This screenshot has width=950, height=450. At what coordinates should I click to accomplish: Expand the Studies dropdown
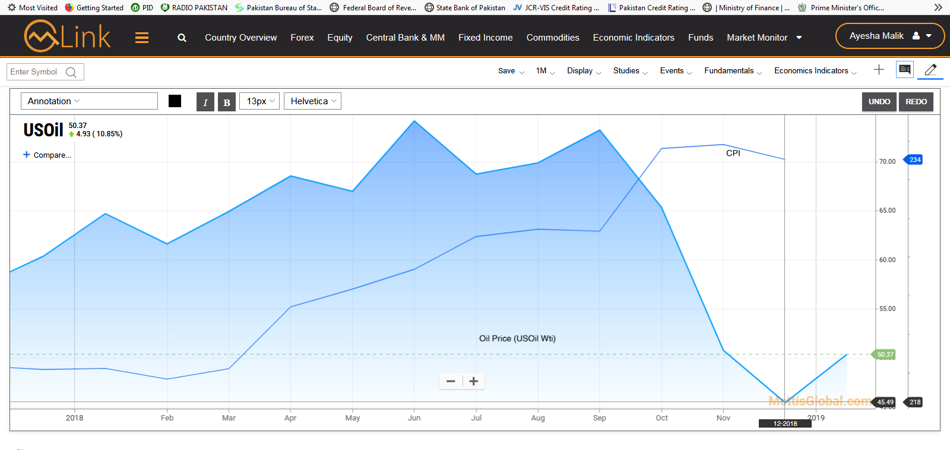(x=630, y=71)
